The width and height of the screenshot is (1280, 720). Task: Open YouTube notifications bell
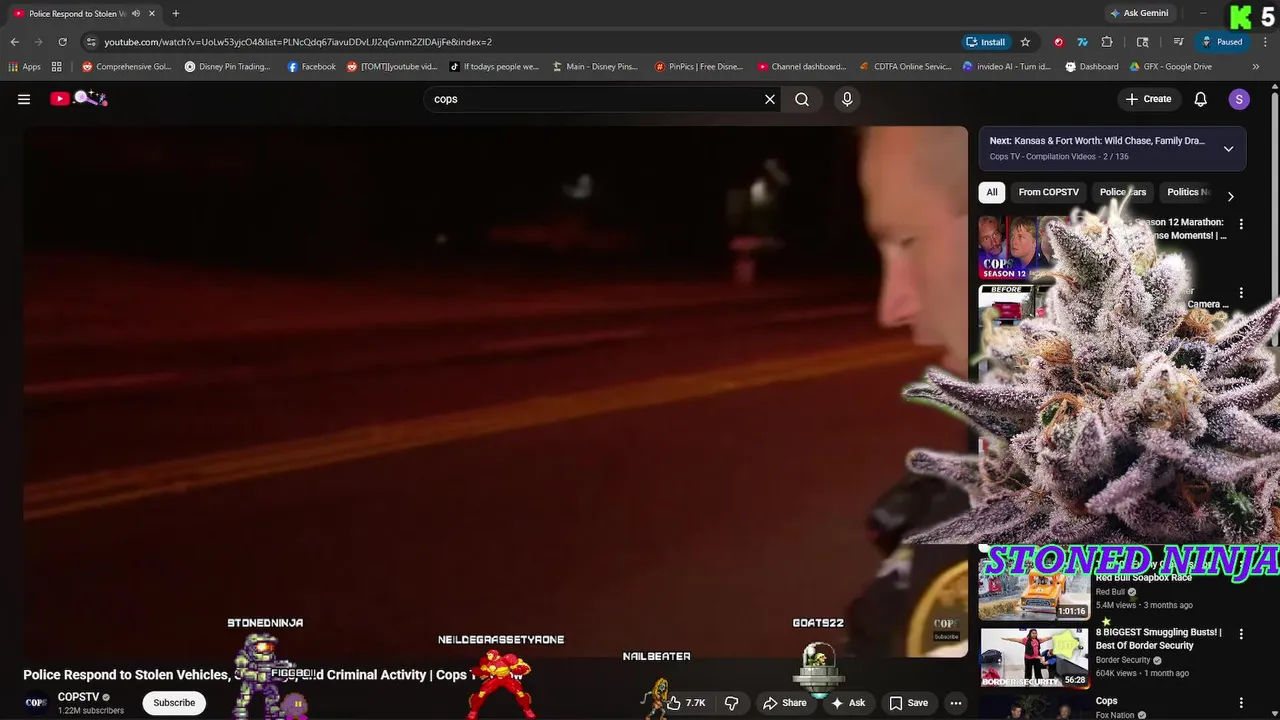pyautogui.click(x=1201, y=99)
